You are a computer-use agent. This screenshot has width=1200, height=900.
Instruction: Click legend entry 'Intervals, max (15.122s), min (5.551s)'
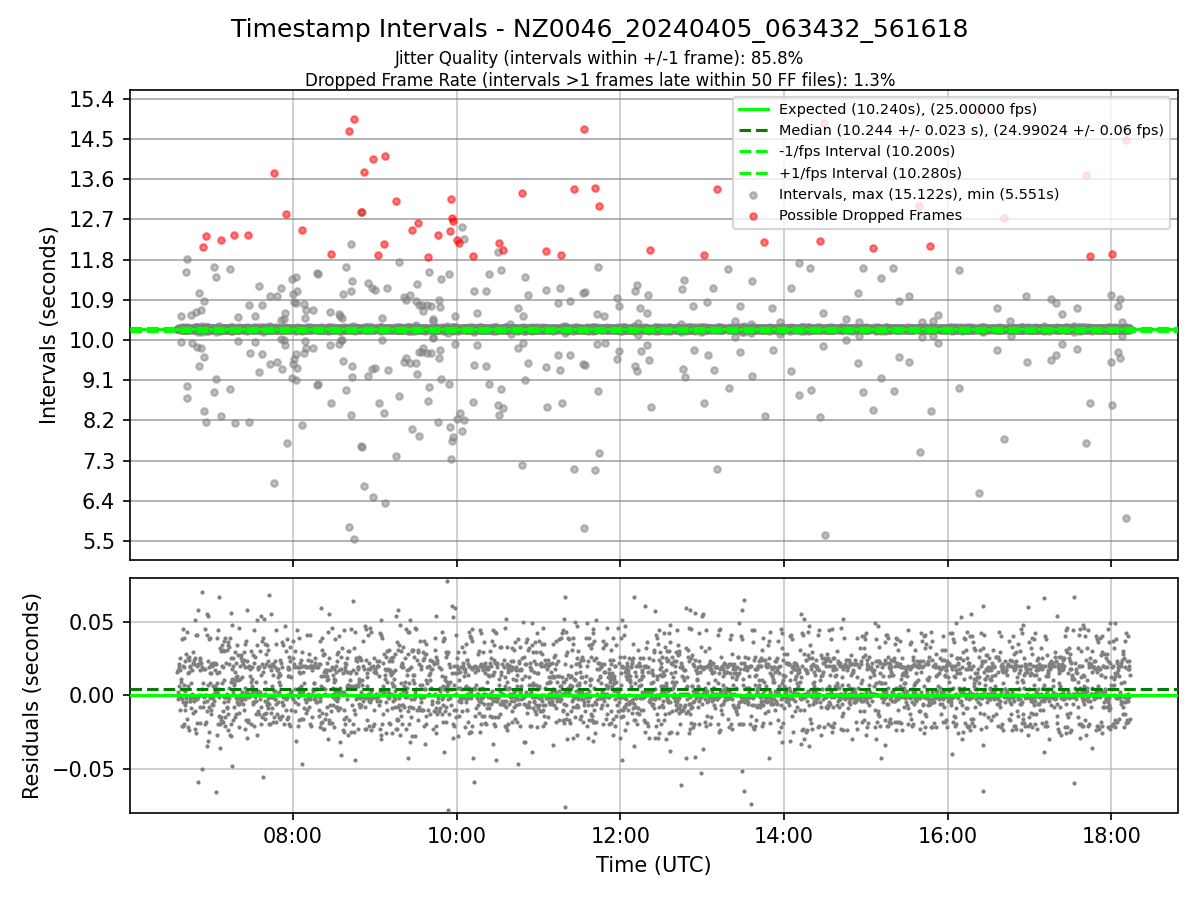[x=918, y=194]
